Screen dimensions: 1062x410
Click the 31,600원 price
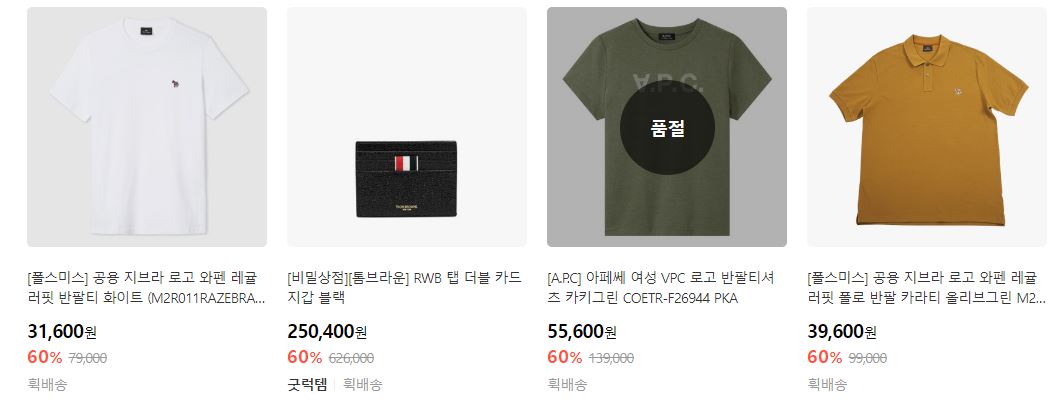pos(62,331)
